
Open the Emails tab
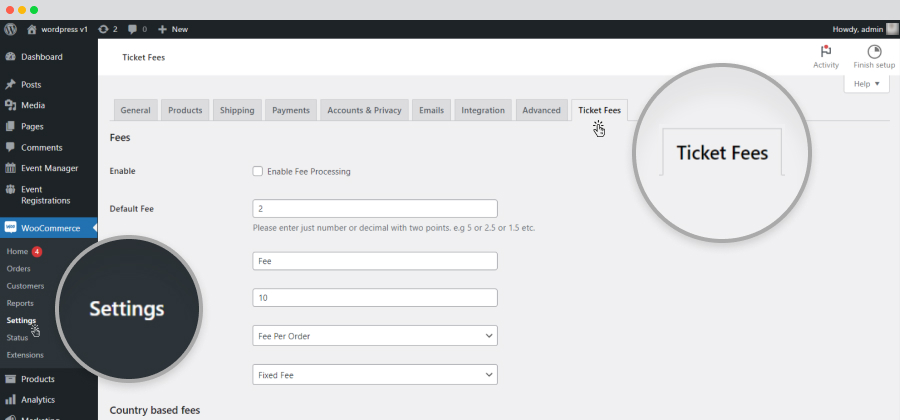(x=431, y=110)
